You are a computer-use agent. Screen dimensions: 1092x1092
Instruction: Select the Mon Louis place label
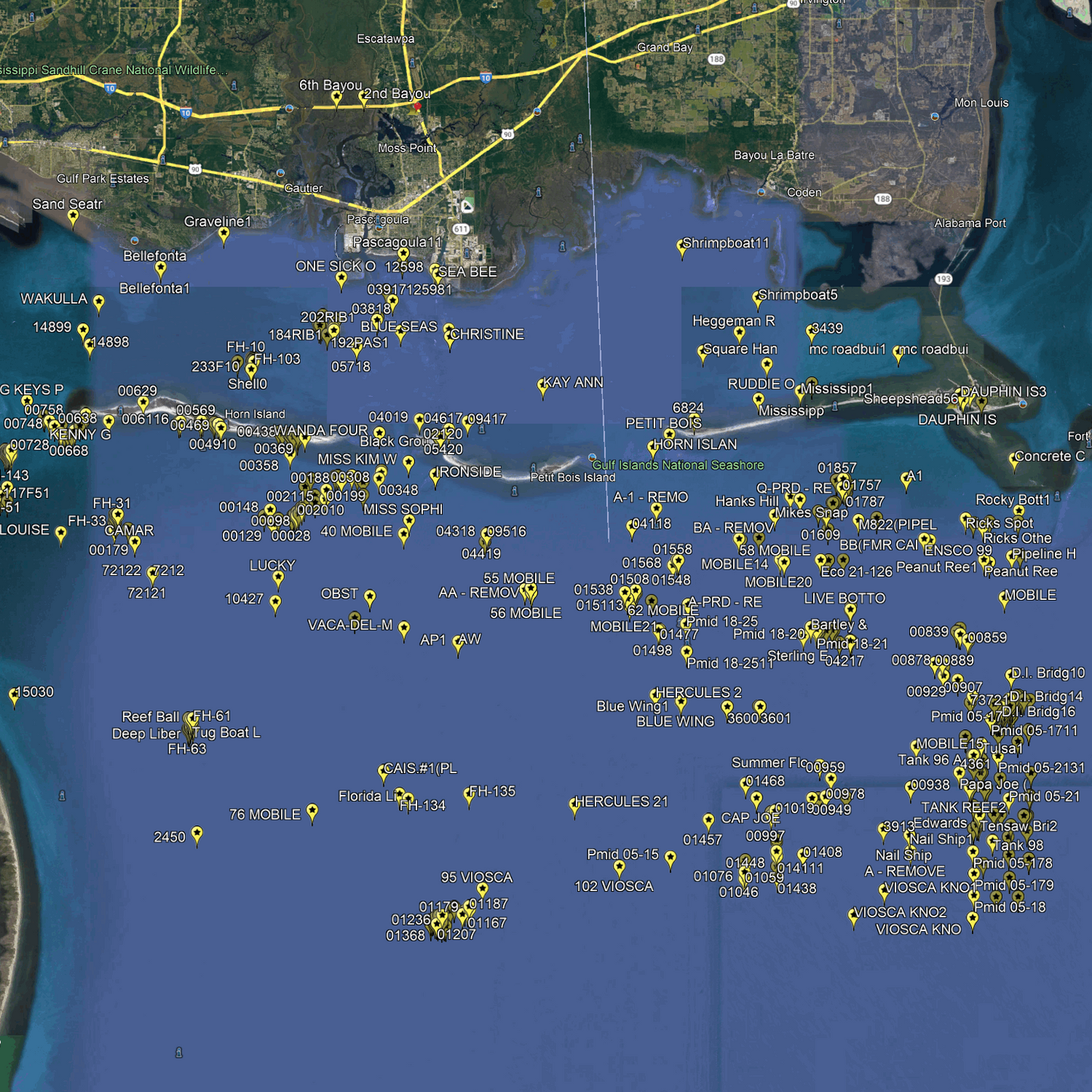coord(982,103)
